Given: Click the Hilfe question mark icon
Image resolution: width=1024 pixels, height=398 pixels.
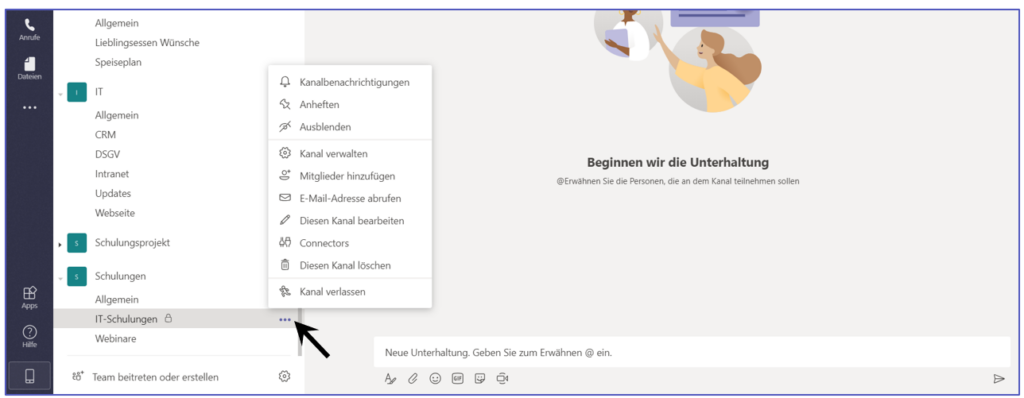Looking at the screenshot, I should (29, 337).
